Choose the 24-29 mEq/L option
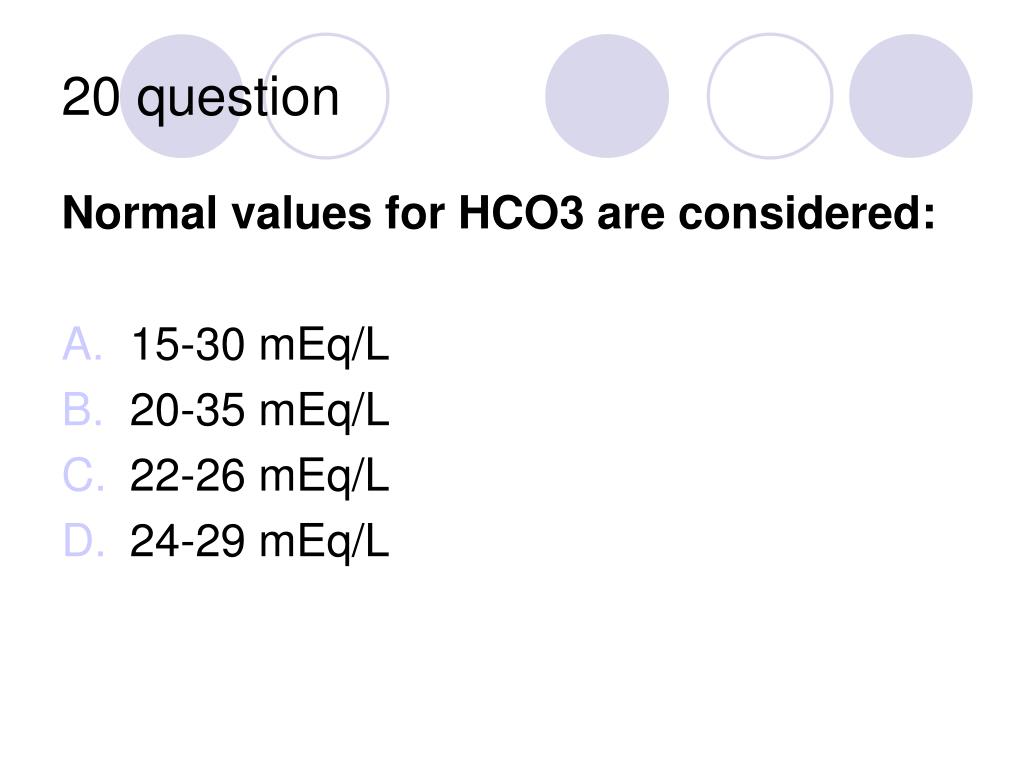Viewport: 1024px width, 768px height. point(259,541)
